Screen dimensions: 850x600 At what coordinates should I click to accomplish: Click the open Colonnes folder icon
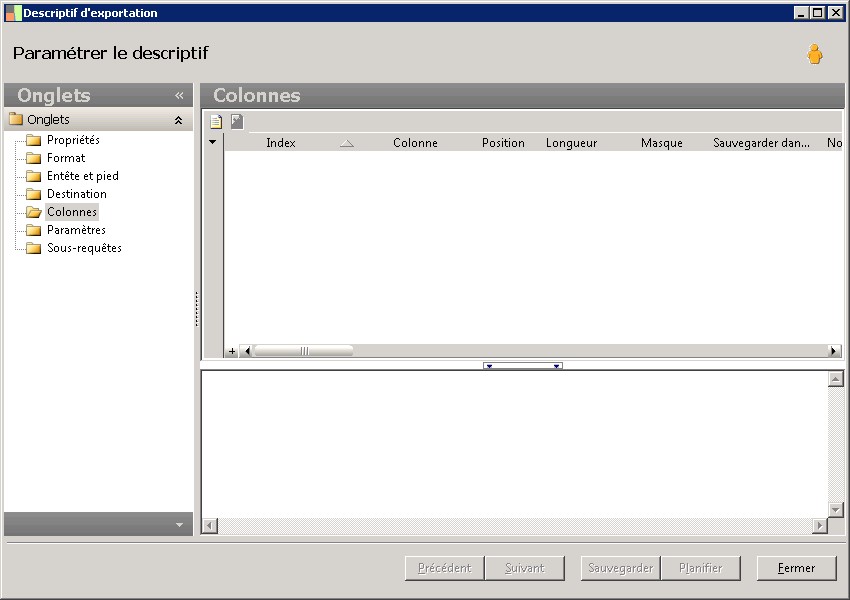[x=34, y=212]
